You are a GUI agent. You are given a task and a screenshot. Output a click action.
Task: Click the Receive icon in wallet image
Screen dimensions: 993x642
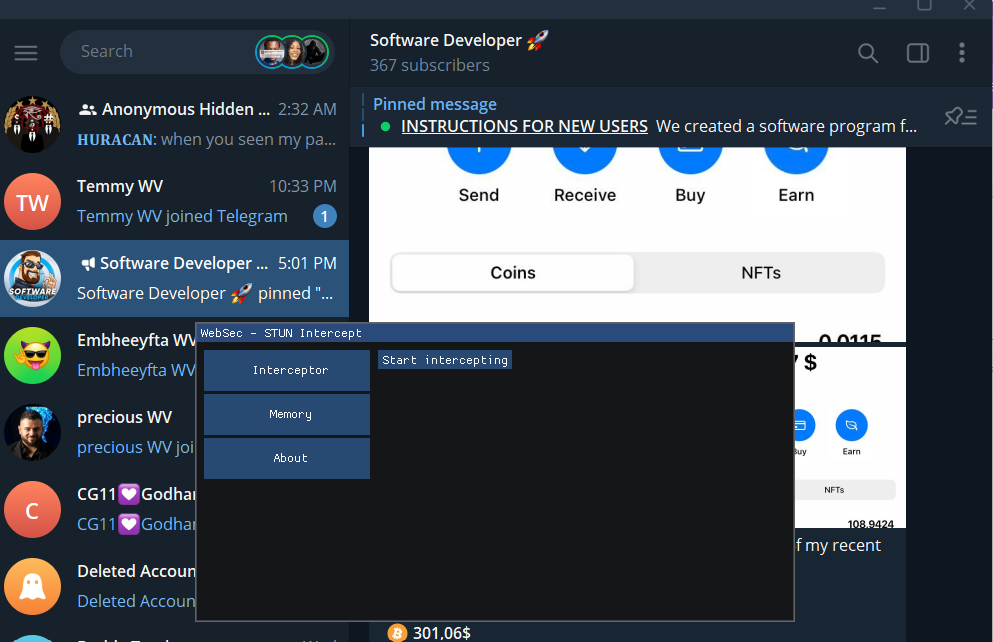coord(585,160)
